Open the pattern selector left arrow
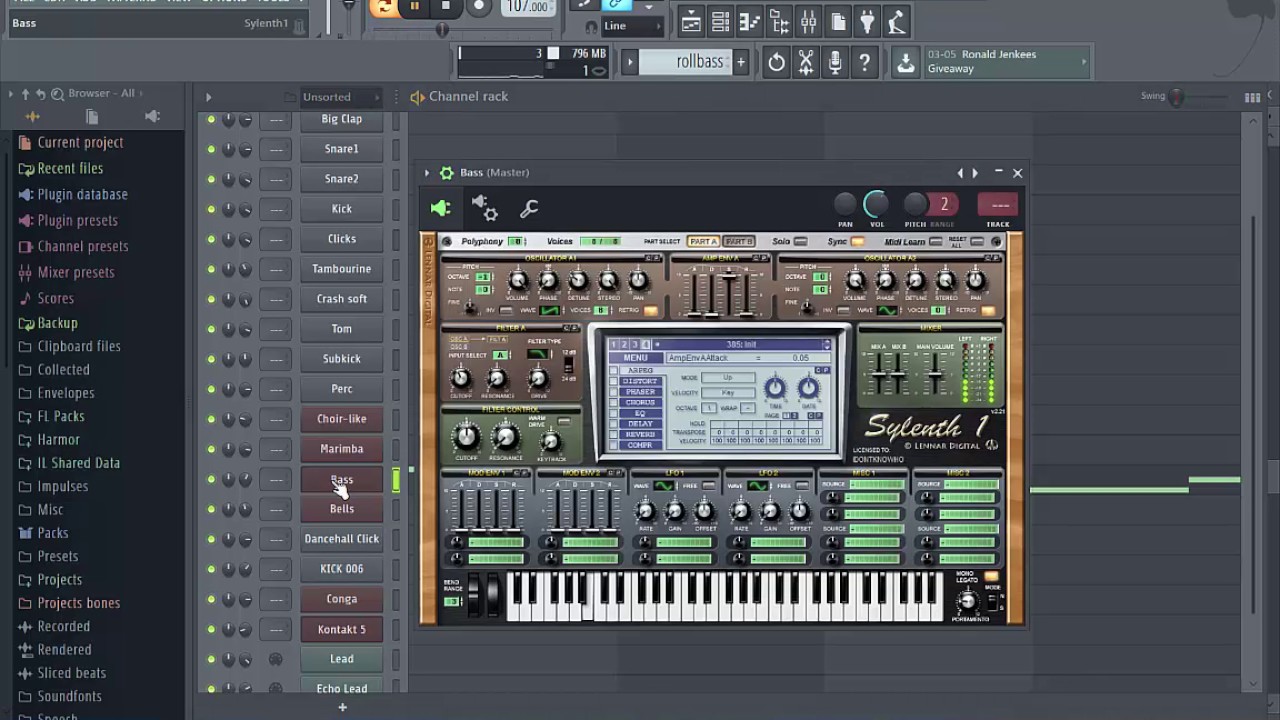The image size is (1280, 720). coord(630,62)
